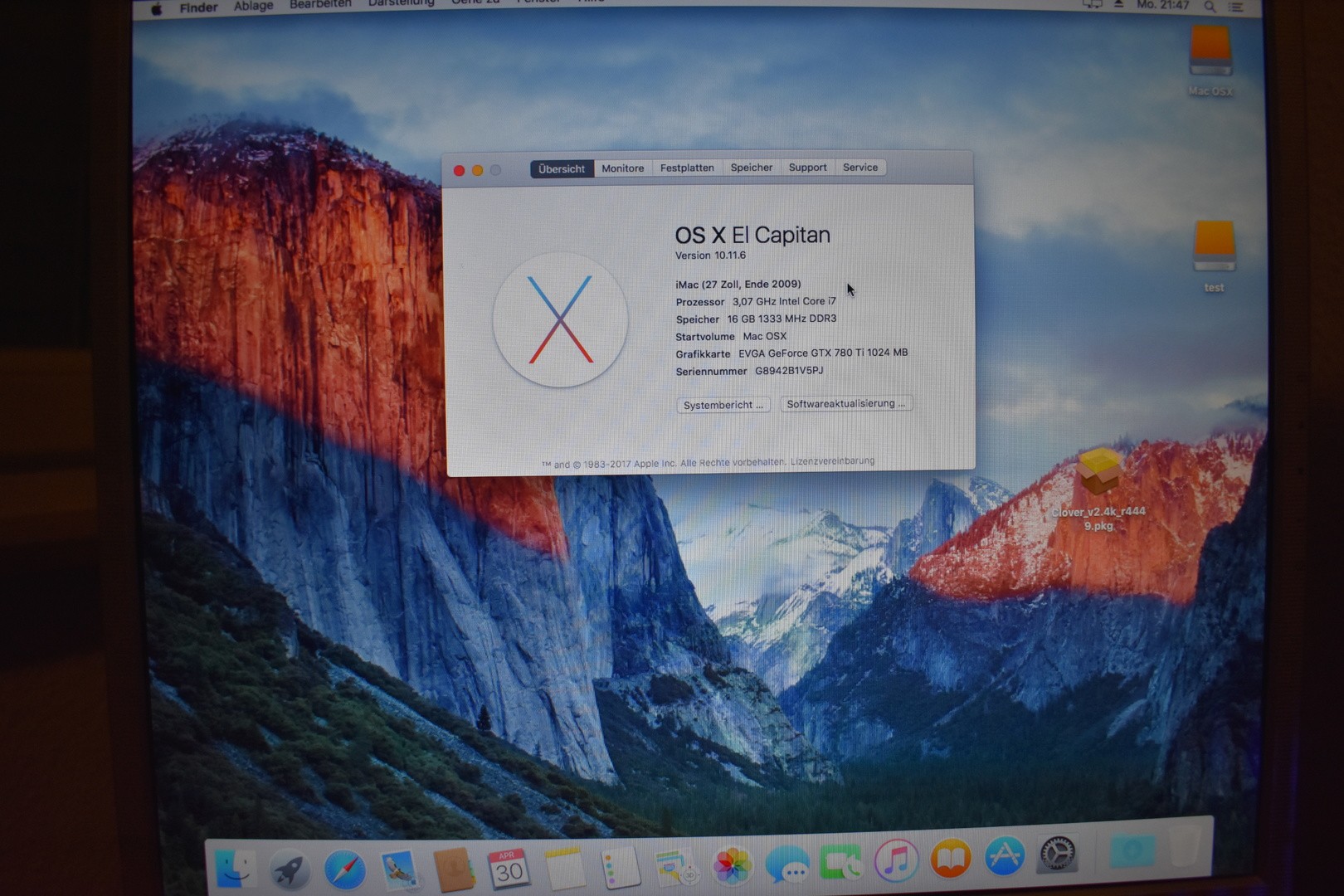Click the Softwareaktualisierung button

point(846,403)
